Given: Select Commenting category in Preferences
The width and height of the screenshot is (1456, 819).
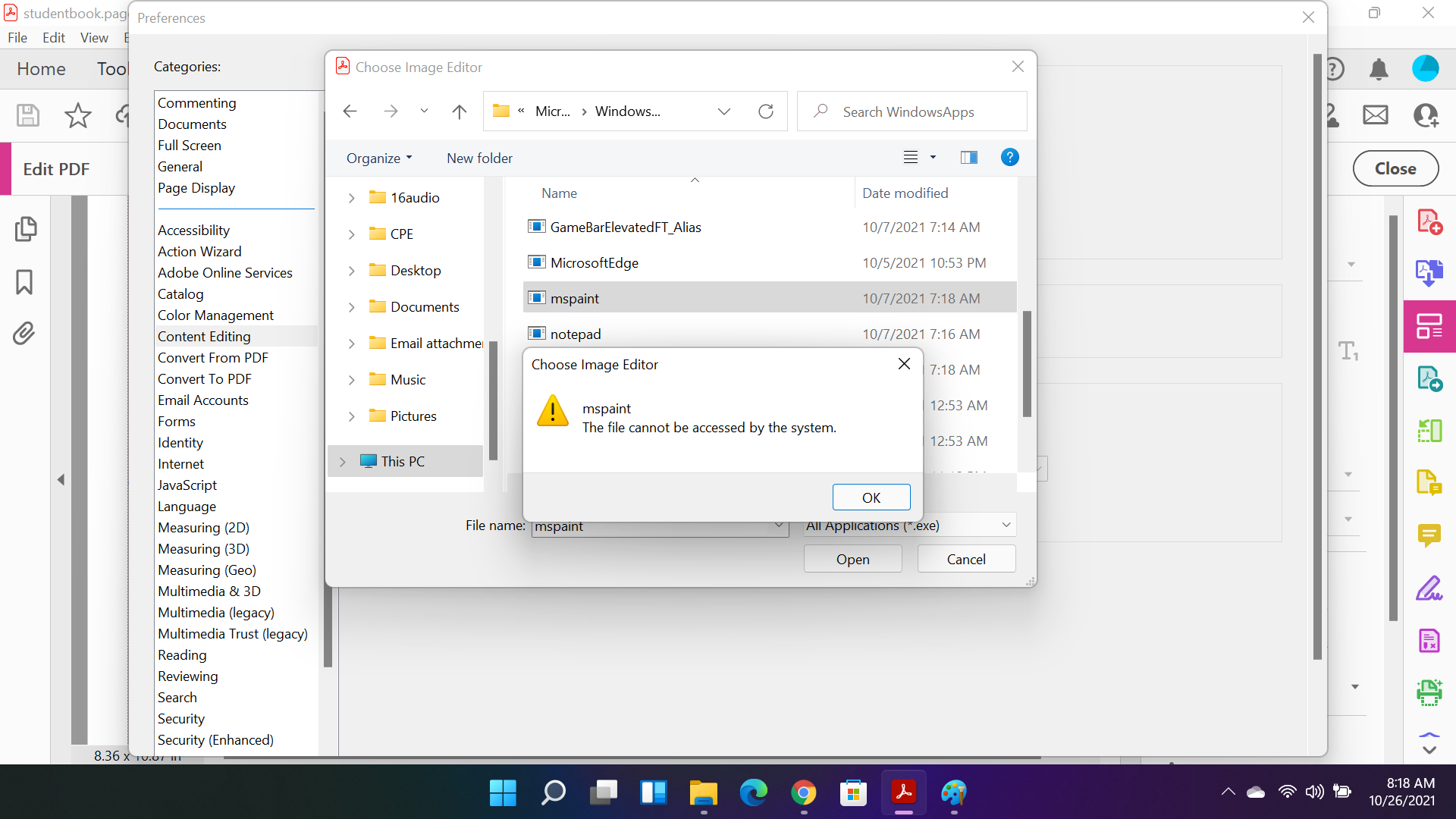Looking at the screenshot, I should [196, 102].
